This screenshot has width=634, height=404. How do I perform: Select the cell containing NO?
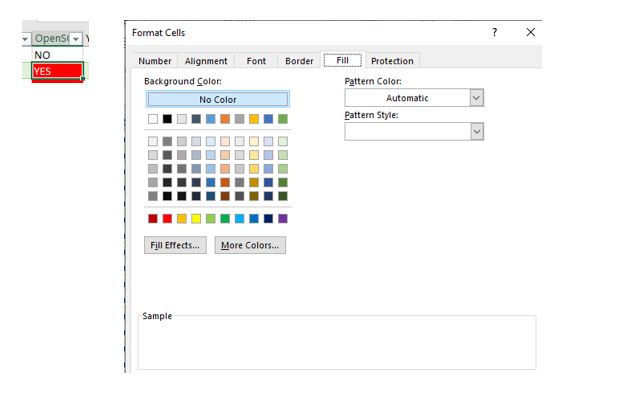pyautogui.click(x=56, y=55)
